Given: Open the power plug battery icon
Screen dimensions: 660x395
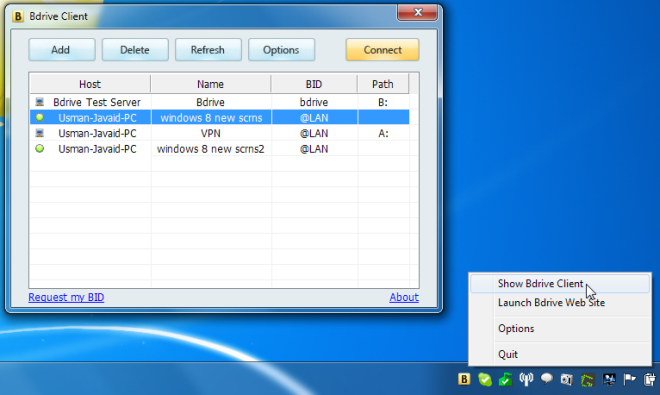Looking at the screenshot, I should click(x=650, y=379).
